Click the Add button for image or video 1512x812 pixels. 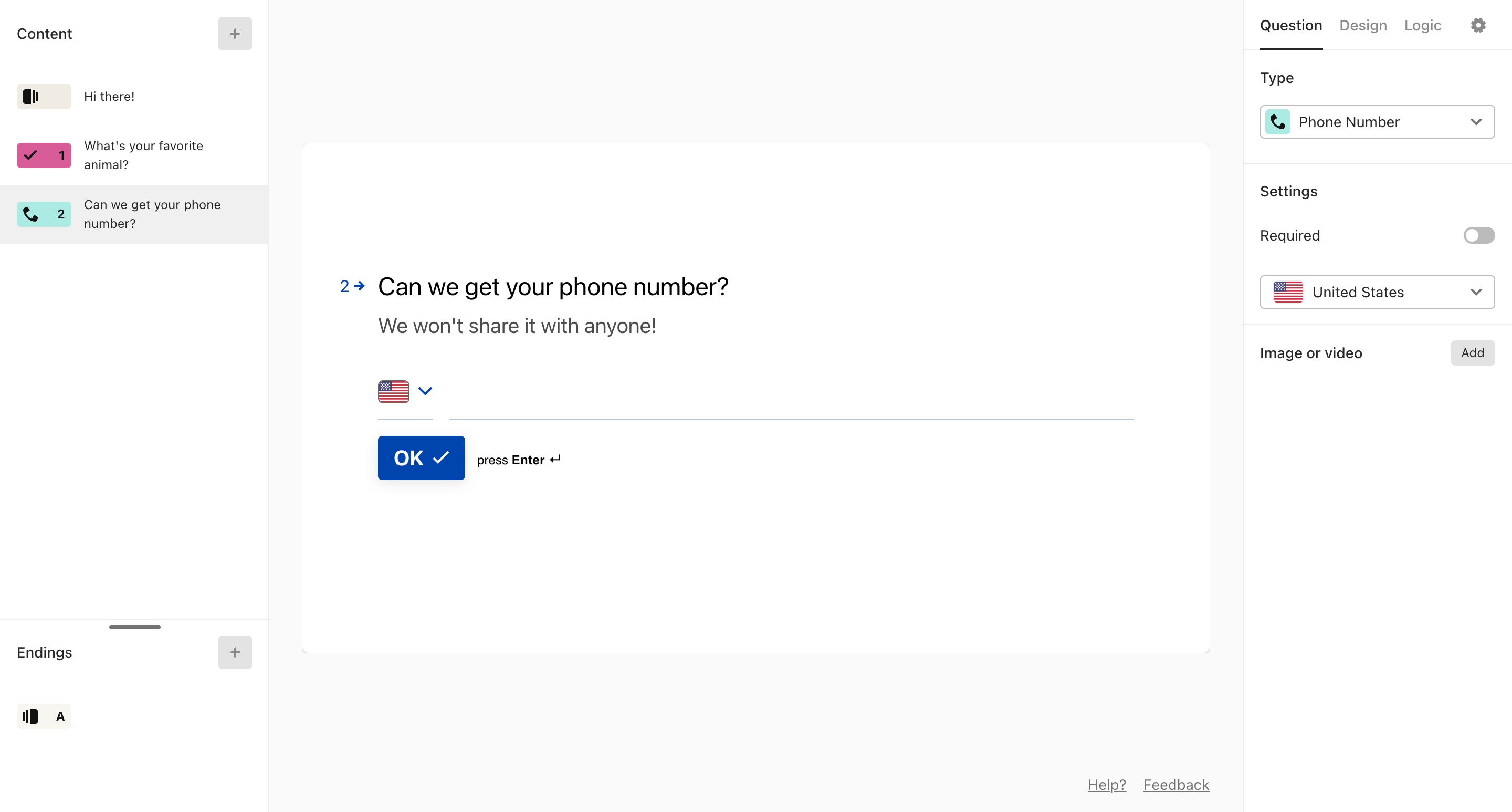pos(1472,353)
